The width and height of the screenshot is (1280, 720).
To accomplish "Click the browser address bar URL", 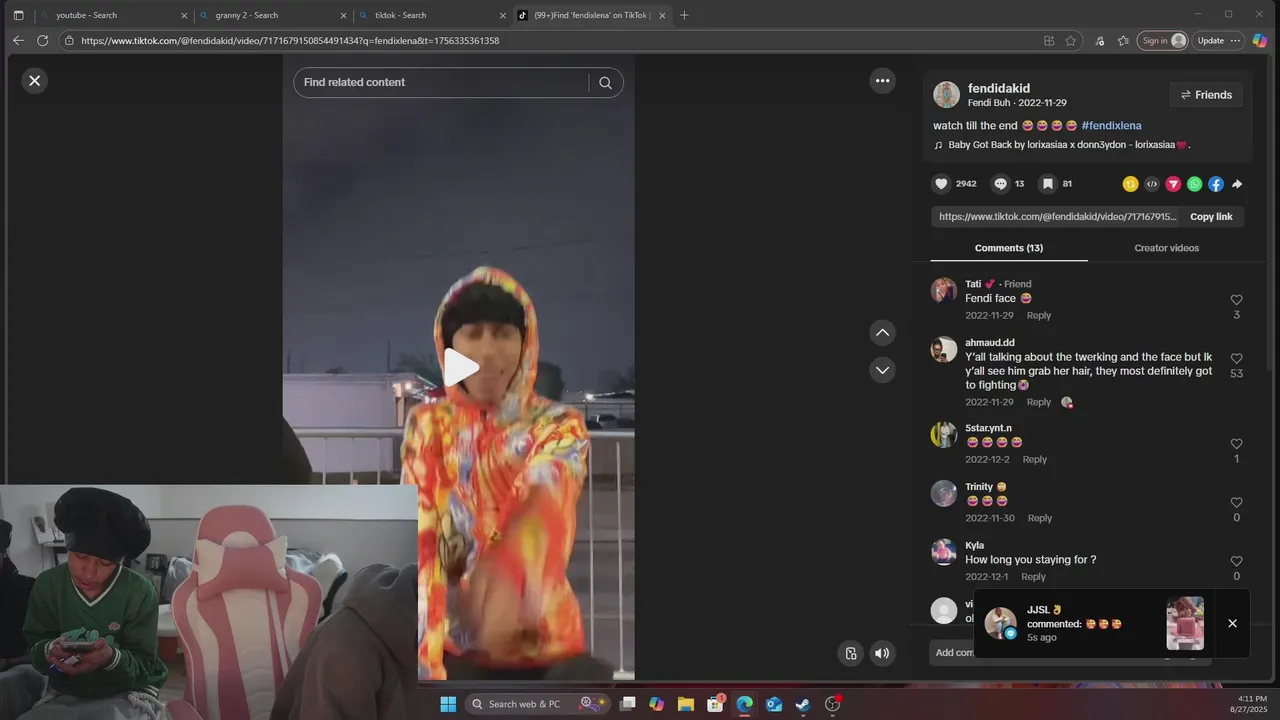I will click(x=290, y=41).
